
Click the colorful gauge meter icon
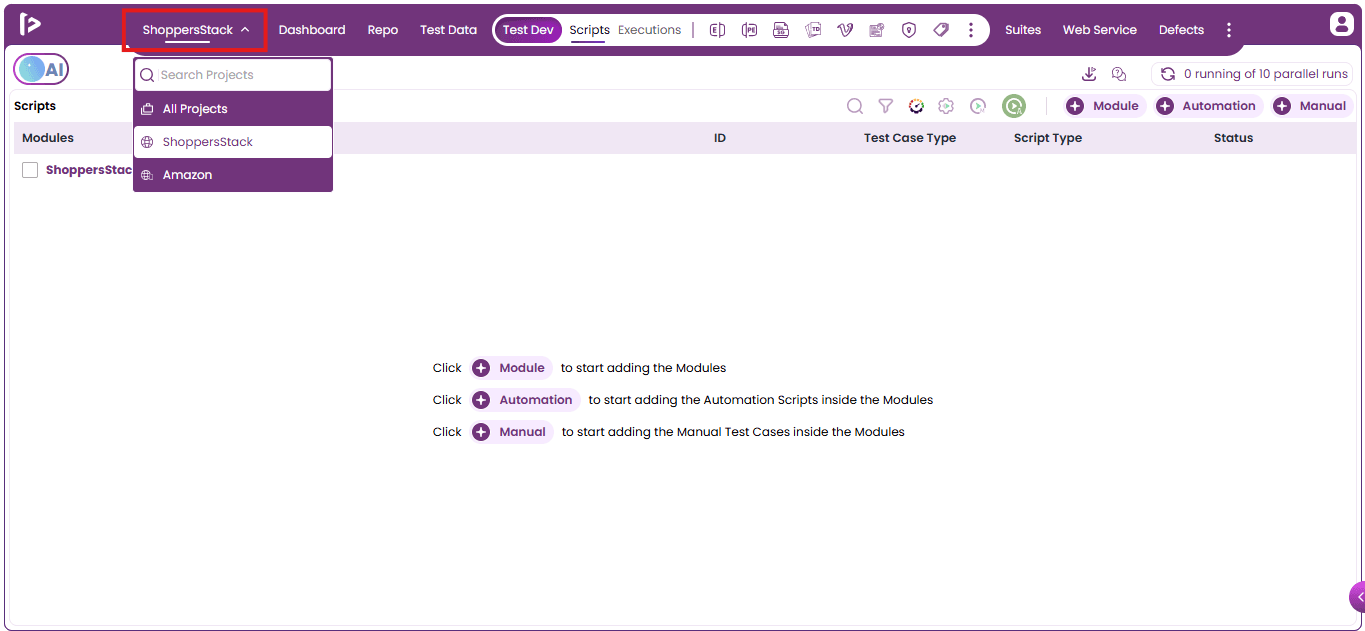(x=916, y=106)
